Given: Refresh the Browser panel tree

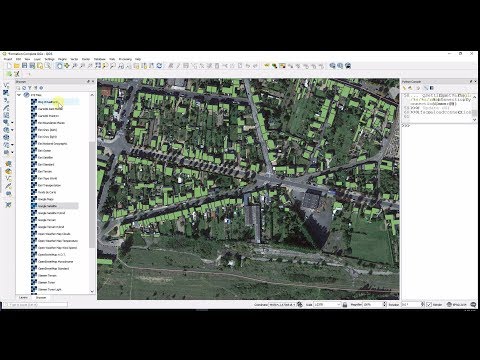Looking at the screenshot, I should (24, 88).
